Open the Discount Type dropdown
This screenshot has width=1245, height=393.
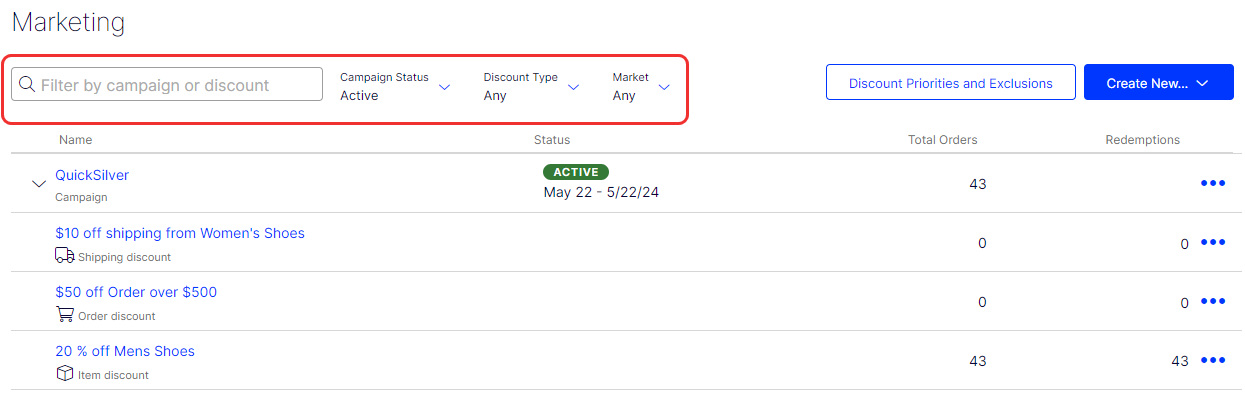[532, 87]
